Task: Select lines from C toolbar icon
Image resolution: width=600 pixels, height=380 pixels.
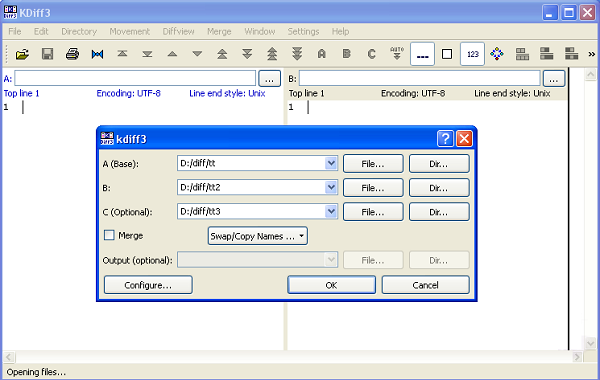Action: 371,54
